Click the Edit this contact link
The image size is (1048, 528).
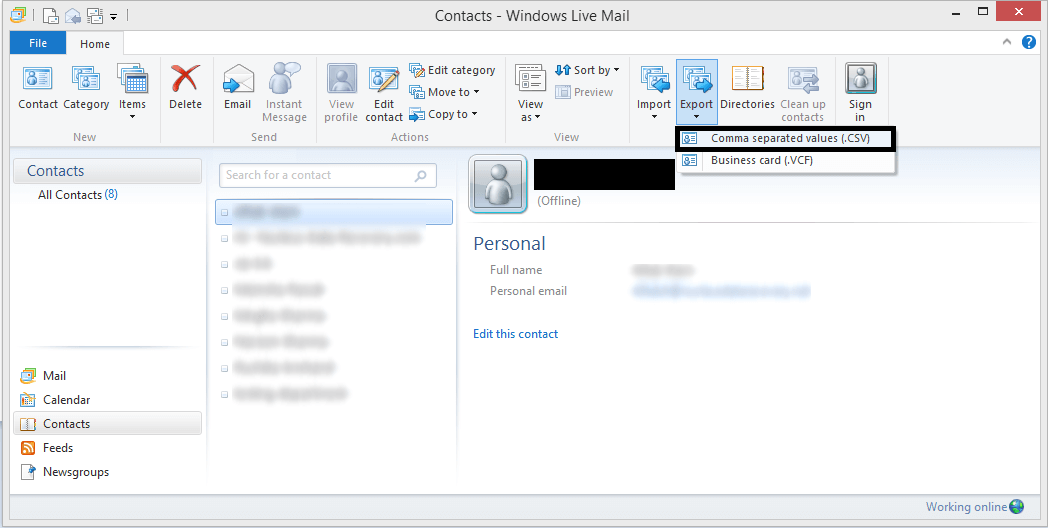515,334
